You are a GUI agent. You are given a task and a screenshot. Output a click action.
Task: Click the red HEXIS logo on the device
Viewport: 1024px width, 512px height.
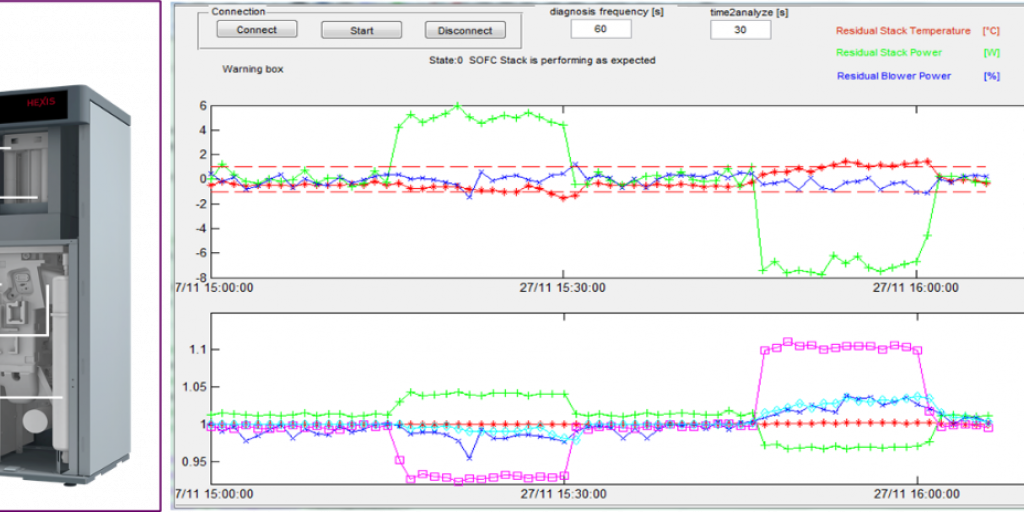pos(42,101)
